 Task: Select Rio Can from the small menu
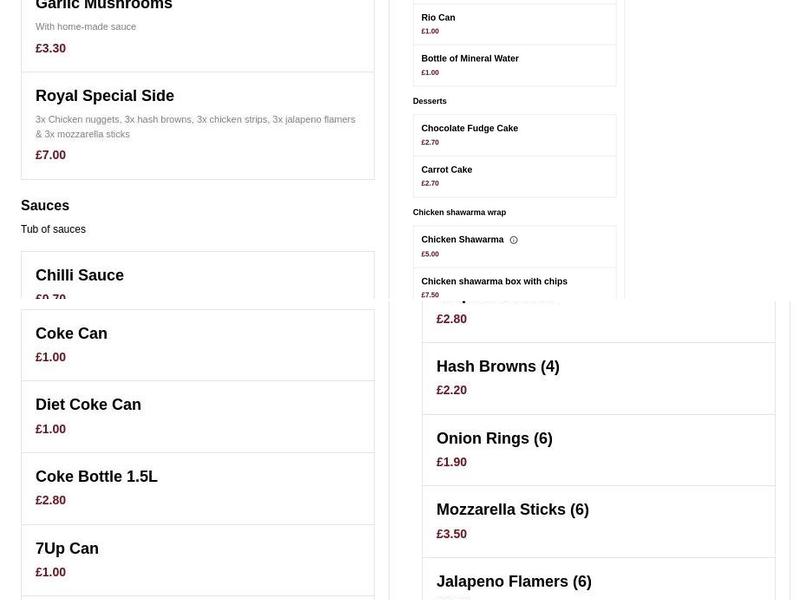coord(514,24)
